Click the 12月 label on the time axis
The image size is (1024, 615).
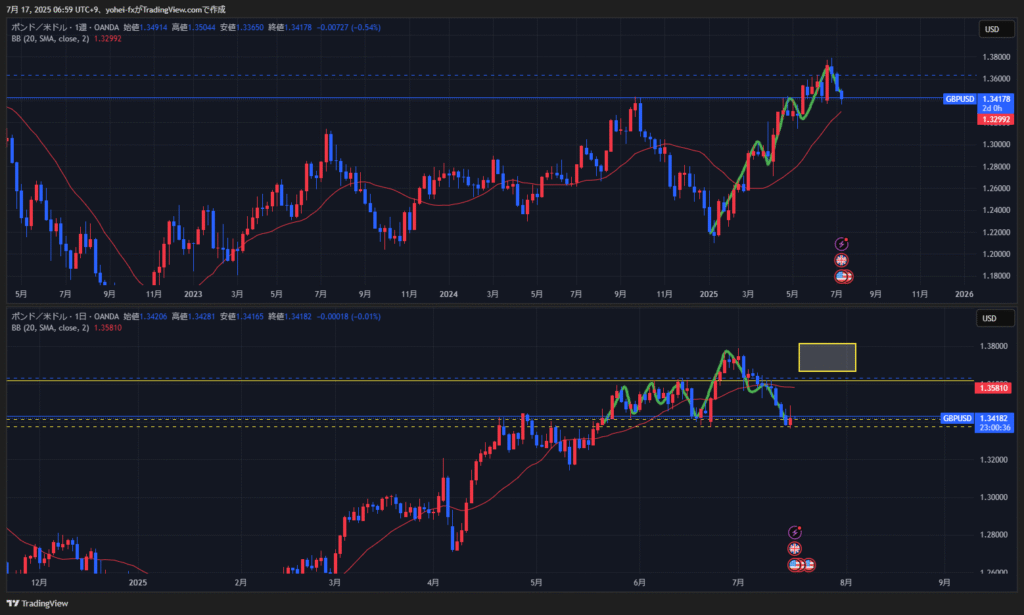[39, 582]
